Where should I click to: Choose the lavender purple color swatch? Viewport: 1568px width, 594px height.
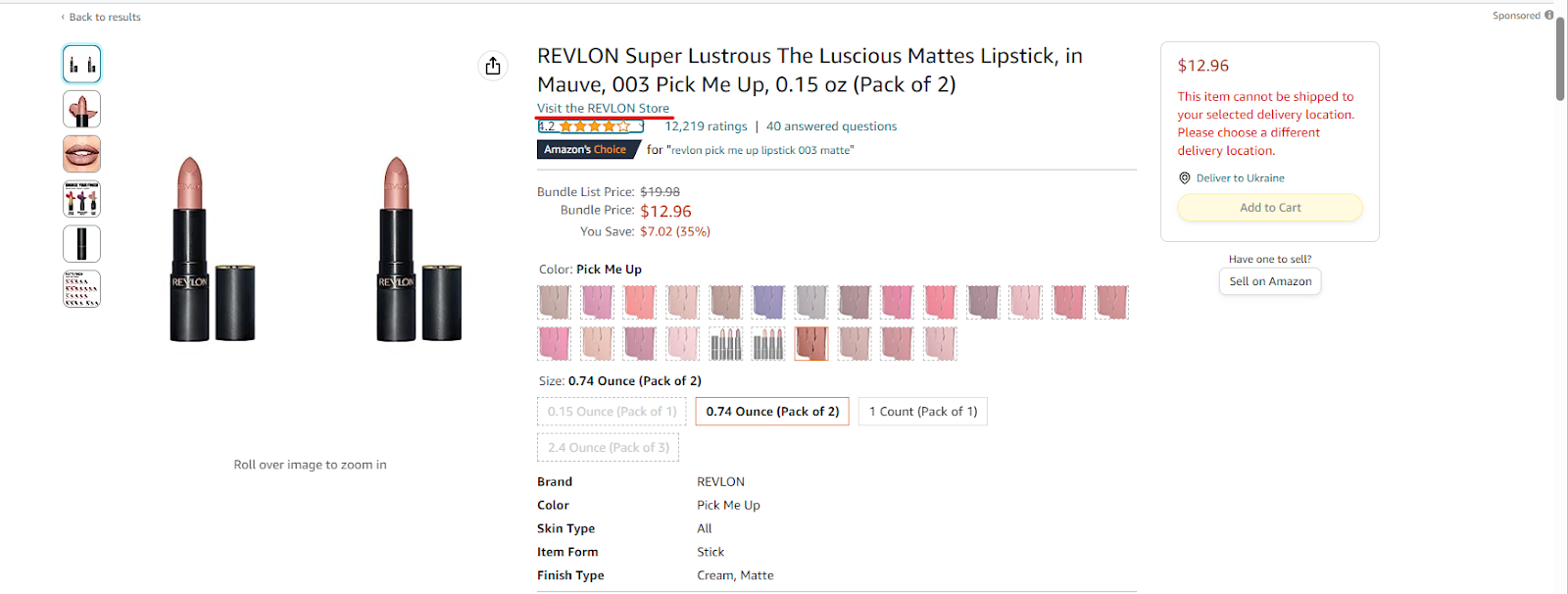click(768, 302)
